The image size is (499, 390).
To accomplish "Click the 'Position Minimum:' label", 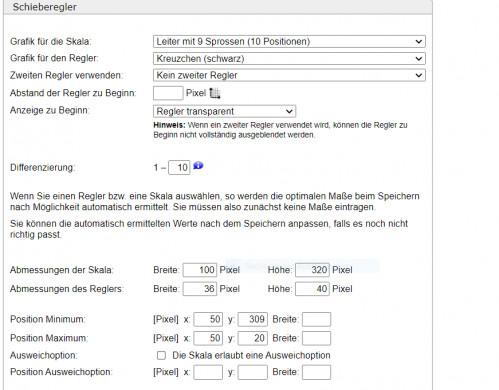I will (48, 319).
